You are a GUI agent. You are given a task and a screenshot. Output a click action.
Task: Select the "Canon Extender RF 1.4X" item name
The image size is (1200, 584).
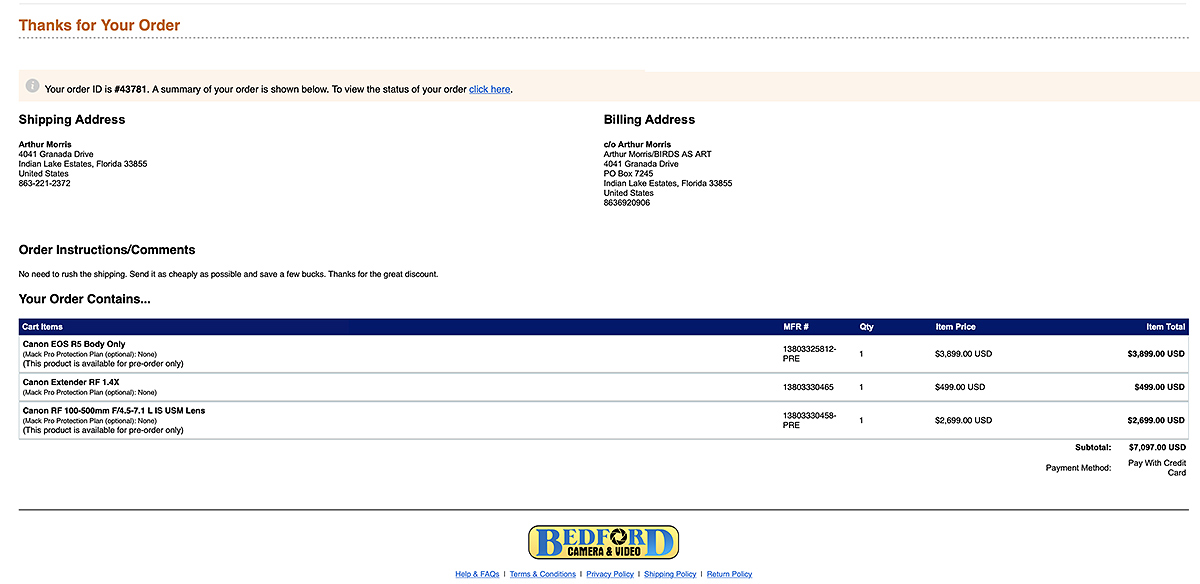coord(72,382)
